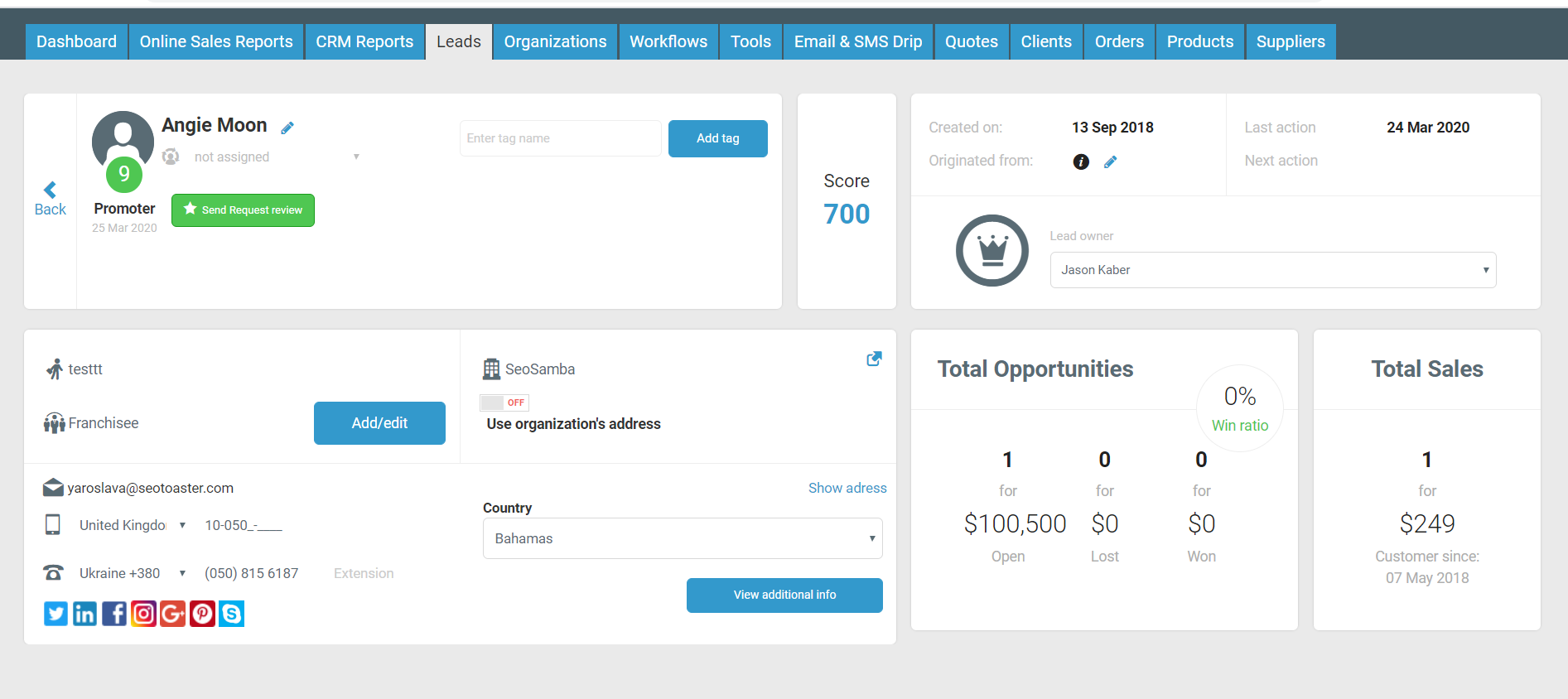This screenshot has height=699, width=1568.
Task: Click the Extension input field
Action: [x=364, y=573]
